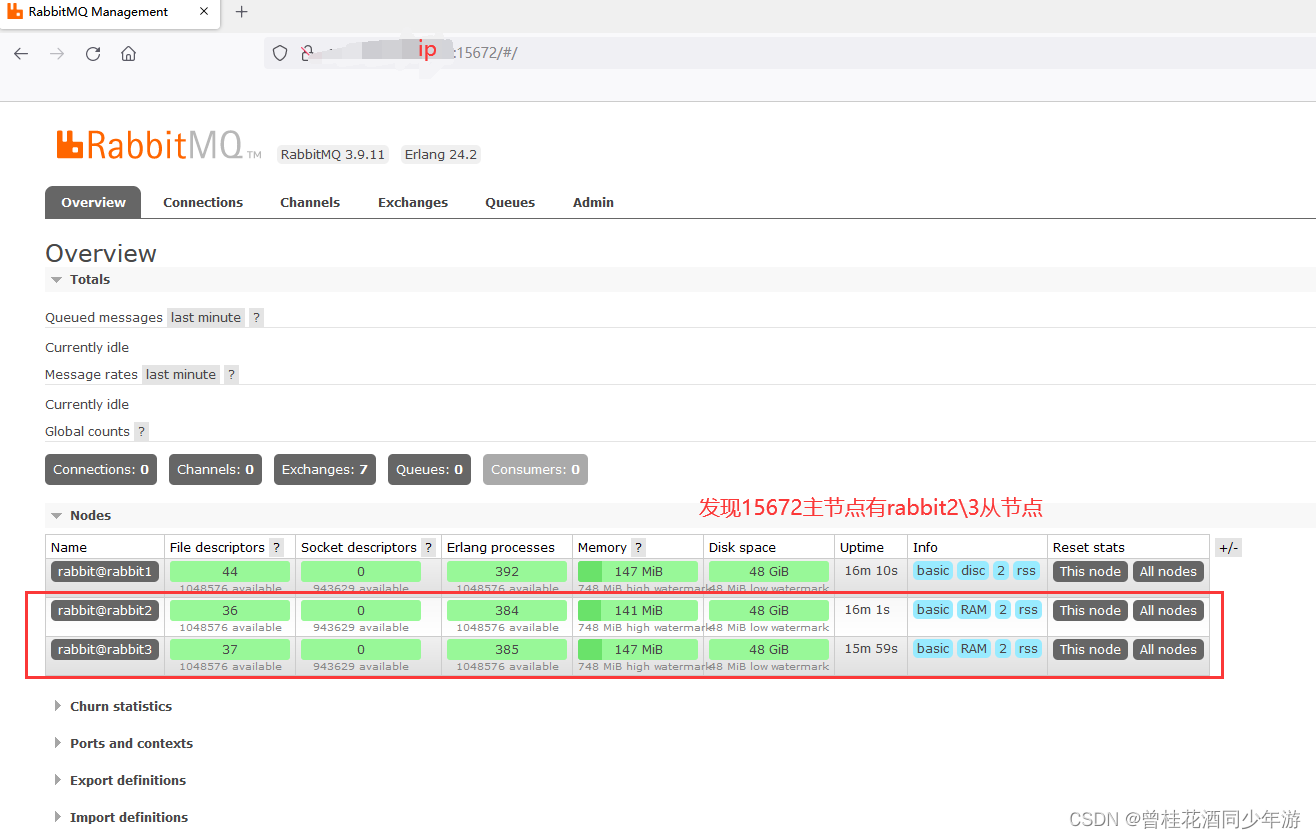Reset stats on All nodes in rabbit2 row
Viewport: 1316px width, 839px height.
1168,610
